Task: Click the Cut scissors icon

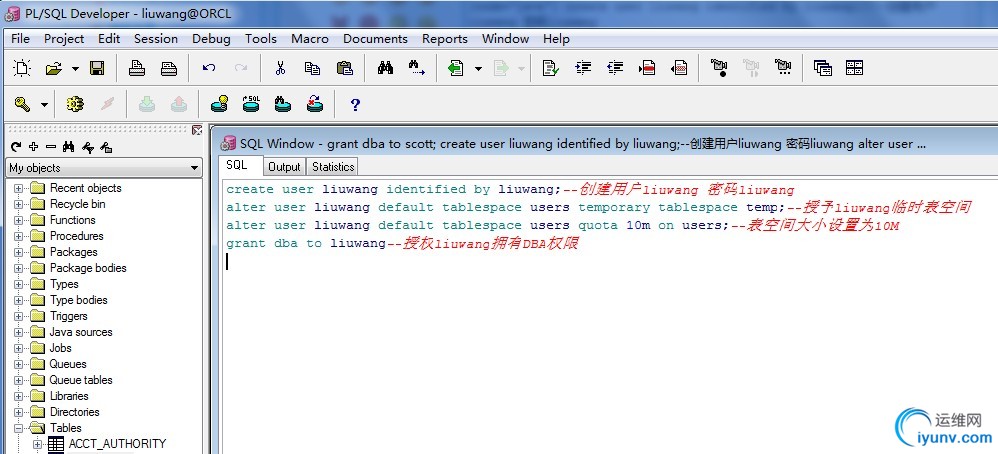Action: 280,68
